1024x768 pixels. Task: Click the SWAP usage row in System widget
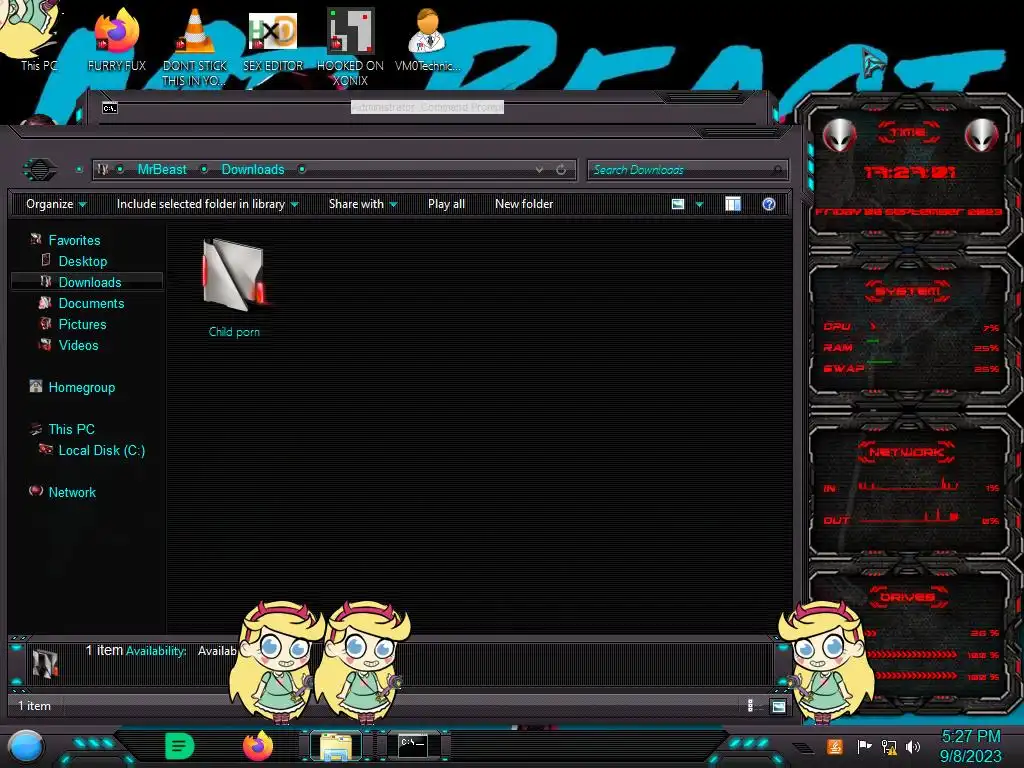(911, 368)
